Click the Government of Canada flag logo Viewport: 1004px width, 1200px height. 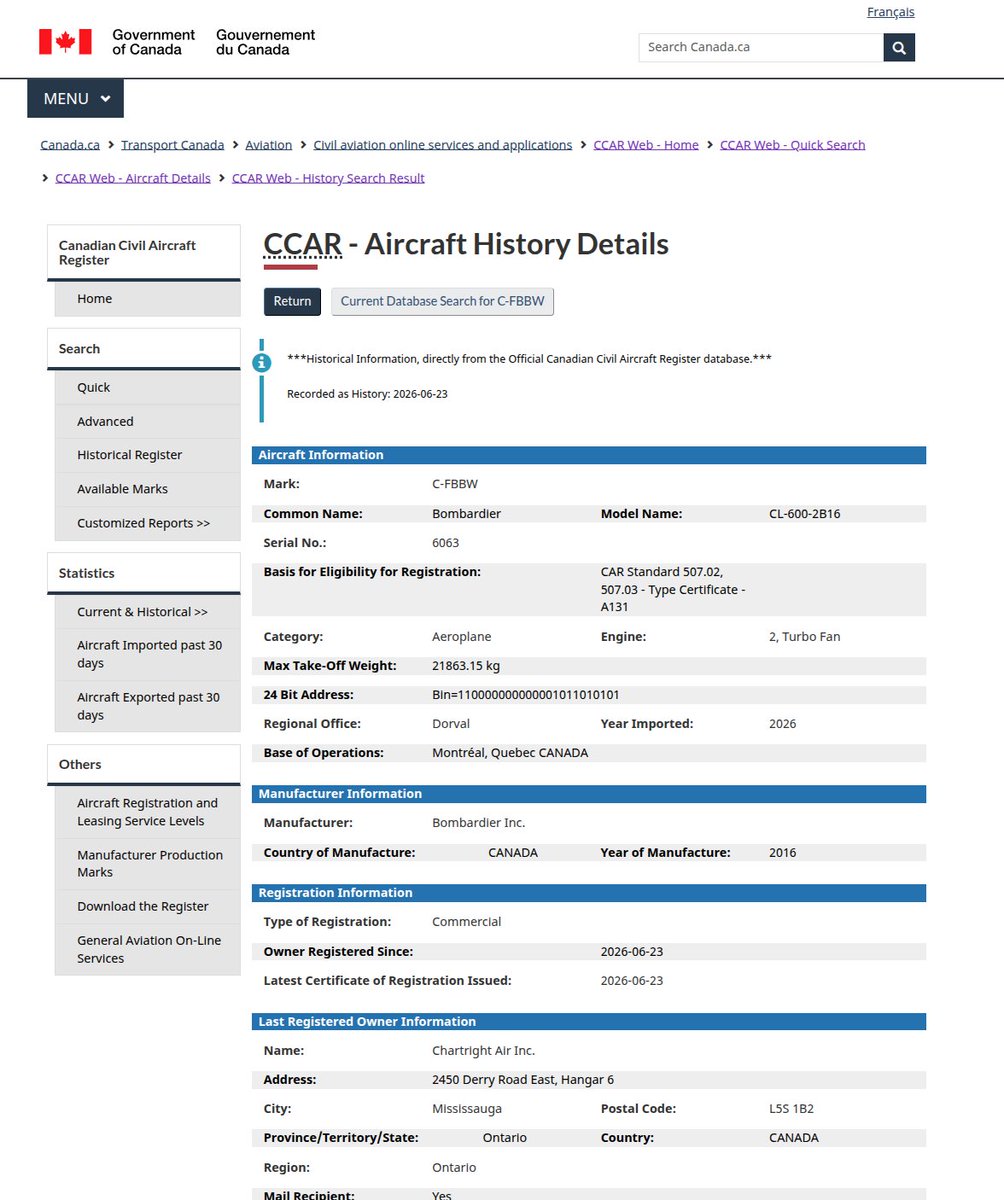coord(65,41)
